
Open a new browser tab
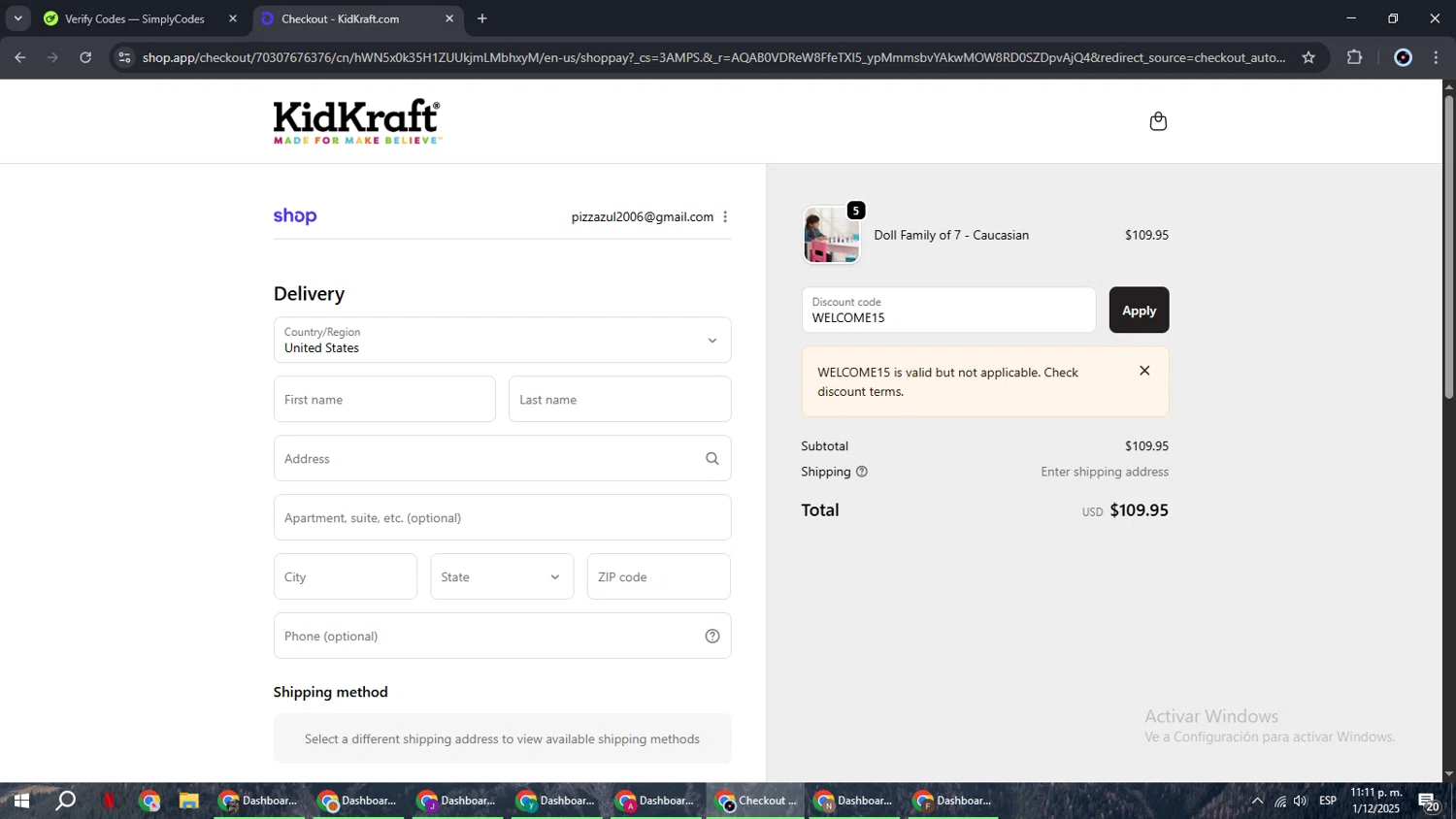tap(482, 18)
